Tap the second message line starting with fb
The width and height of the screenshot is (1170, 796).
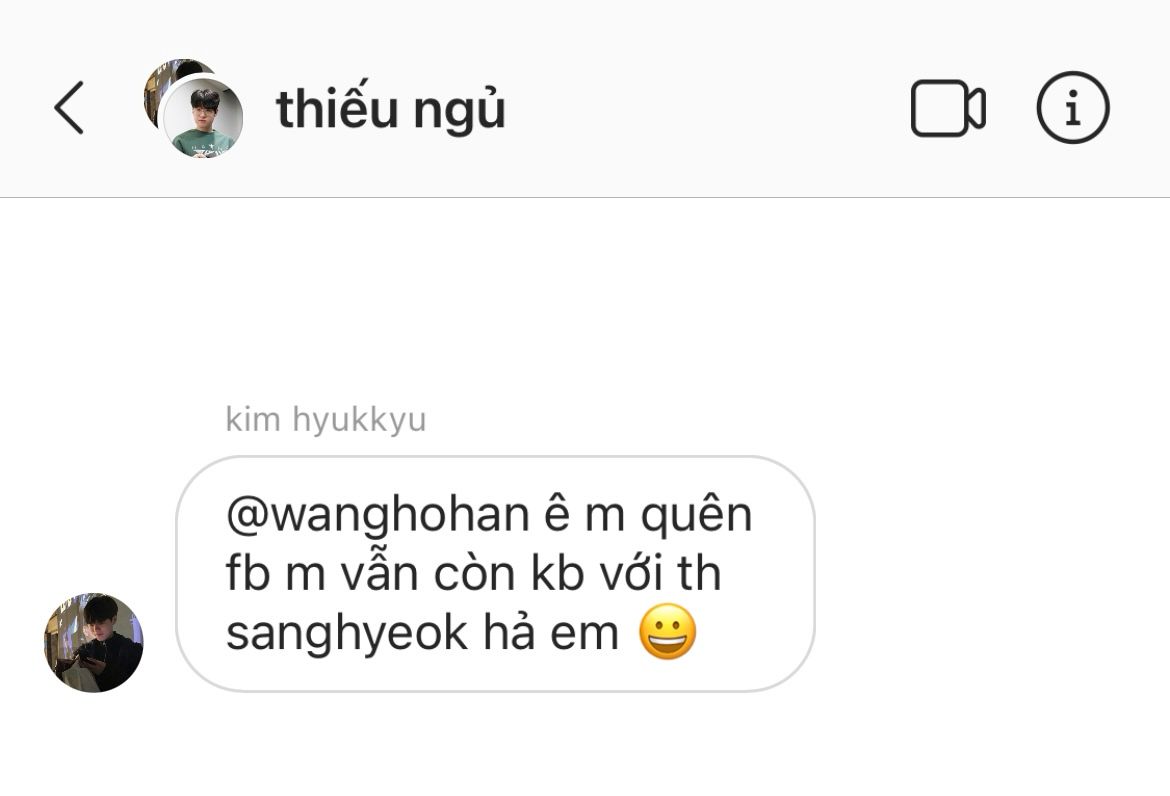[x=473, y=574]
